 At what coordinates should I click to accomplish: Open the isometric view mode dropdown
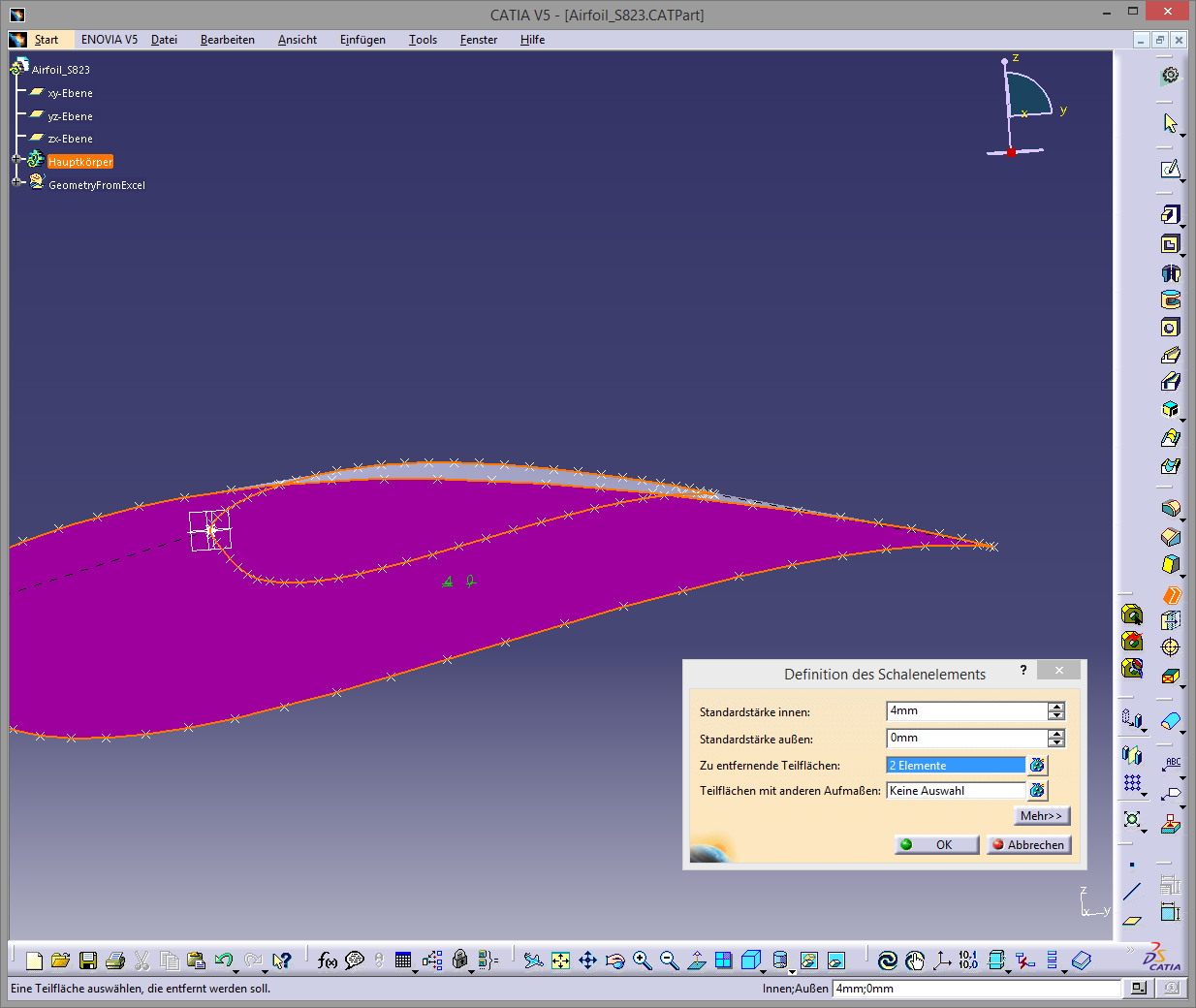point(764,970)
